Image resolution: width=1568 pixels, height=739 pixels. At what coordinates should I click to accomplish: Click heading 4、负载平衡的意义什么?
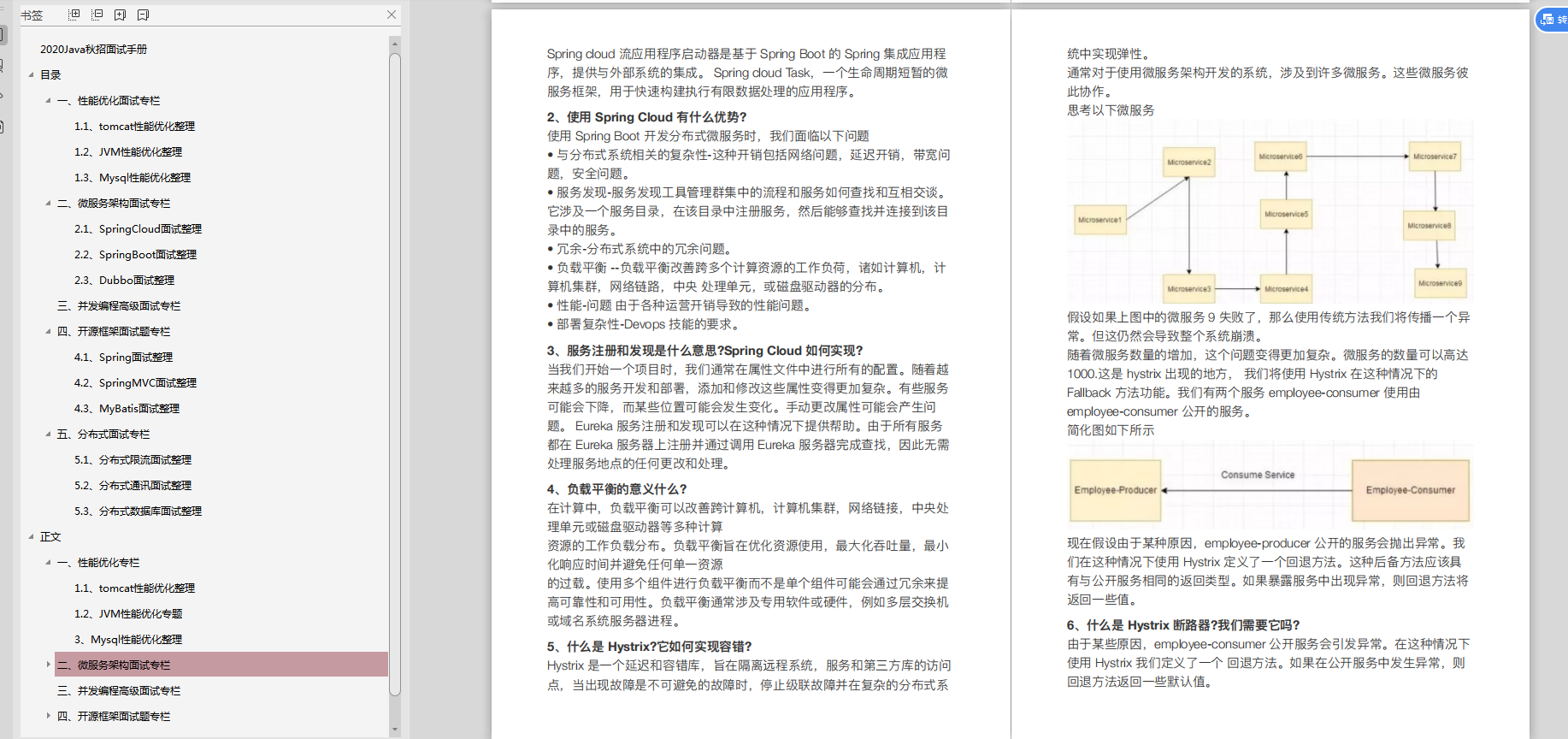pos(617,489)
